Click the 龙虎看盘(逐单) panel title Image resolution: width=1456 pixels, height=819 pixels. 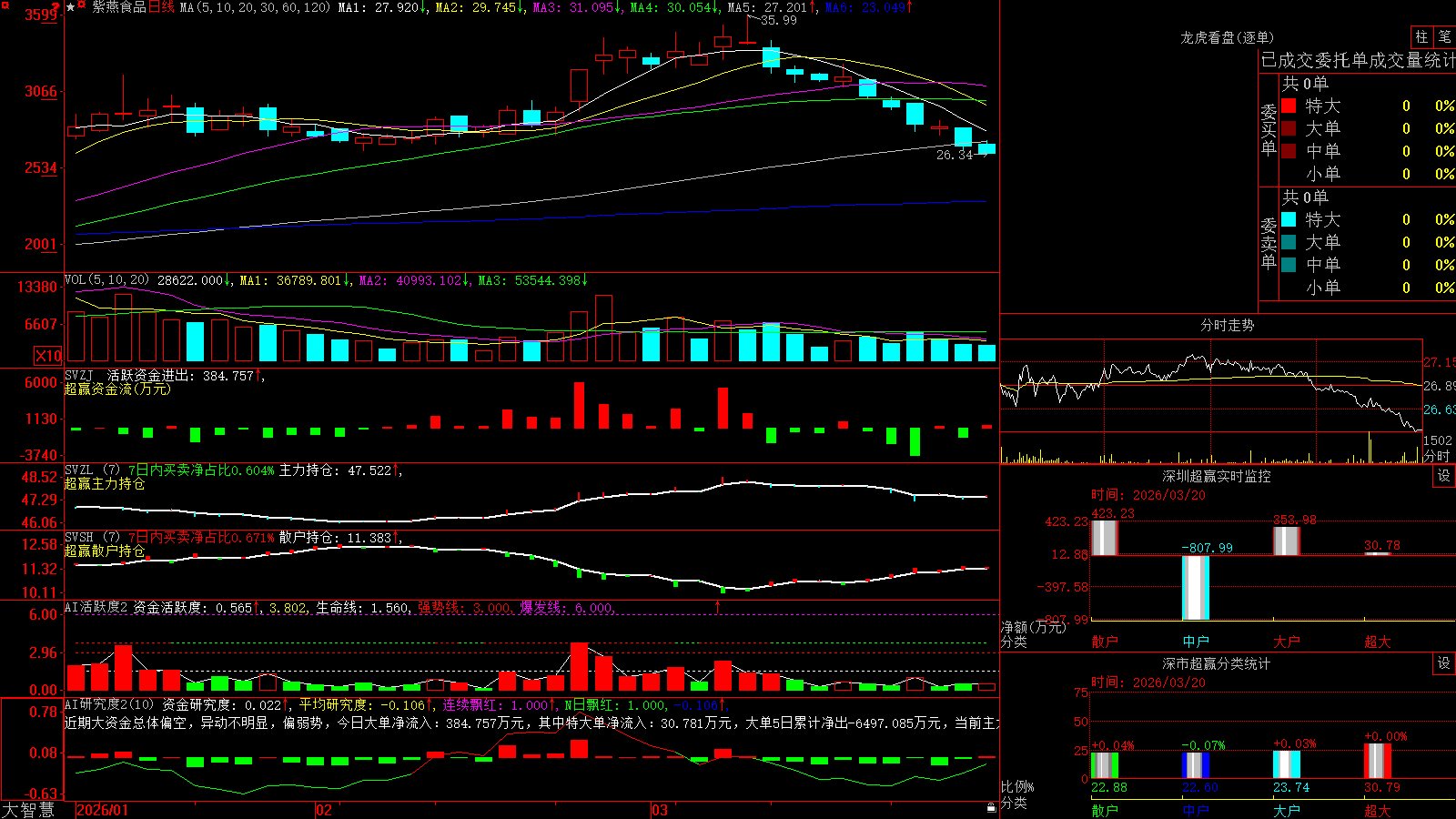(x=1227, y=37)
